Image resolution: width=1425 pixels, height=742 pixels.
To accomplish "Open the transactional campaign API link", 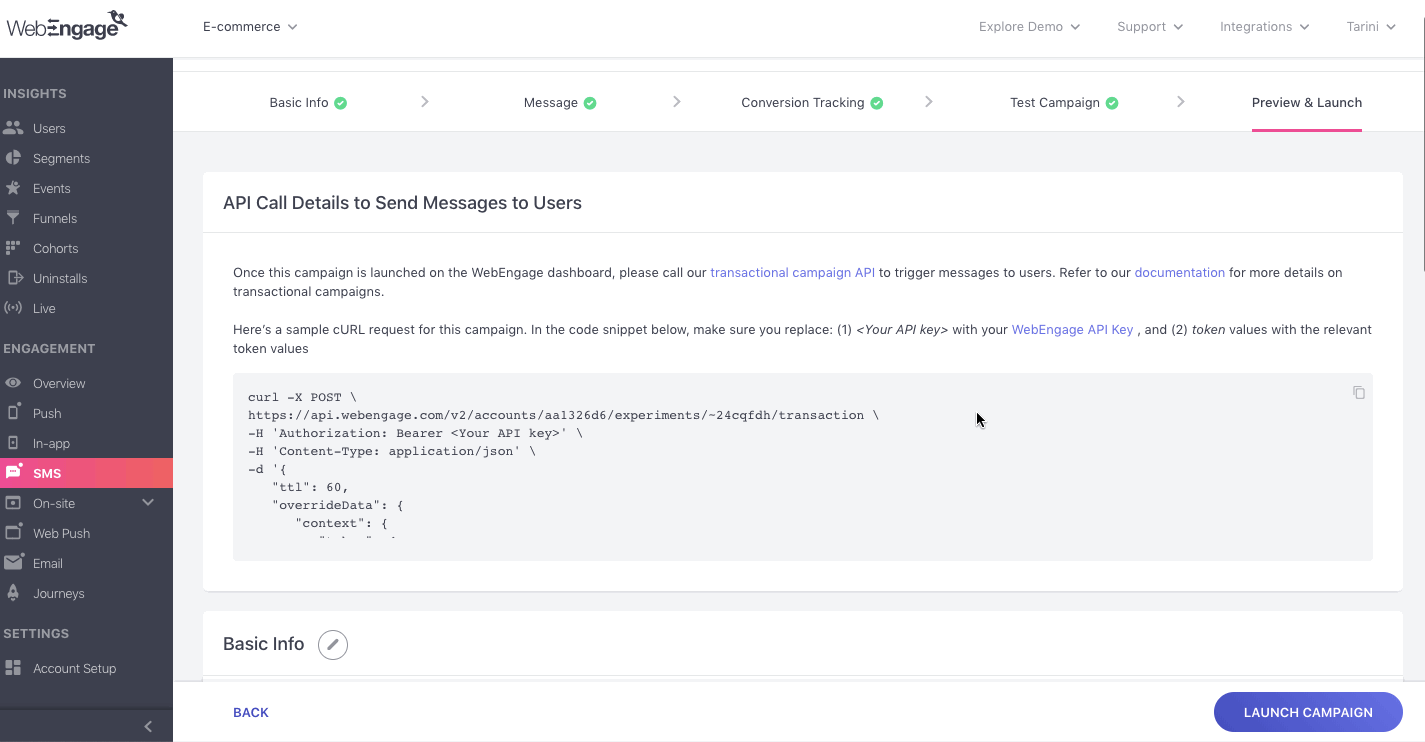I will click(x=792, y=272).
